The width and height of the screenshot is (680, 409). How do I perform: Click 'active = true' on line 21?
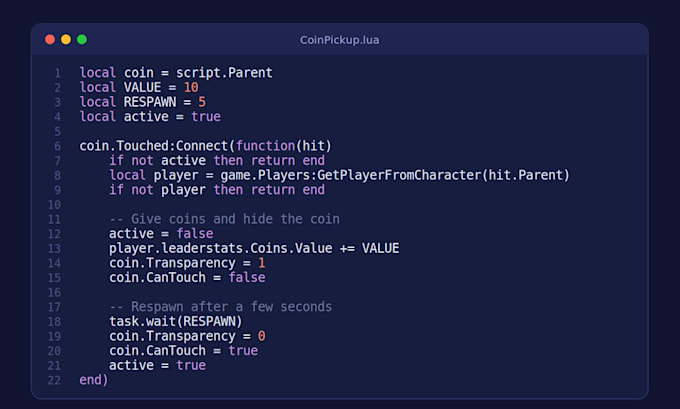tap(157, 365)
